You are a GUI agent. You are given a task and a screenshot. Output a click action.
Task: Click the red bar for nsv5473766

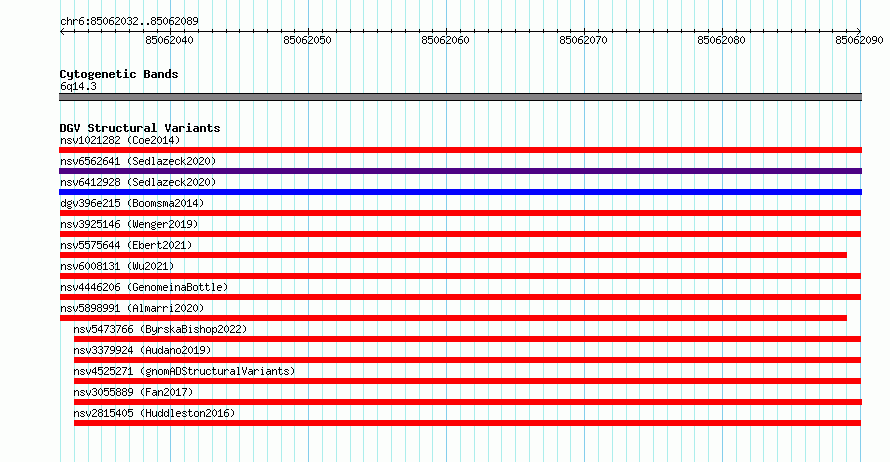click(467, 339)
